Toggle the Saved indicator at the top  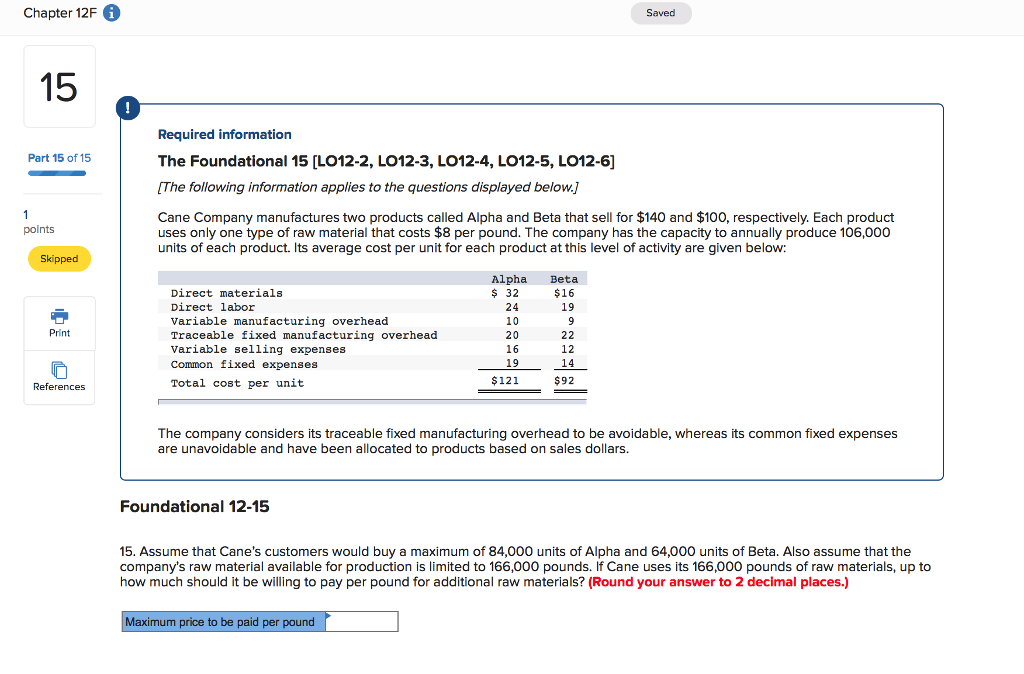click(660, 13)
